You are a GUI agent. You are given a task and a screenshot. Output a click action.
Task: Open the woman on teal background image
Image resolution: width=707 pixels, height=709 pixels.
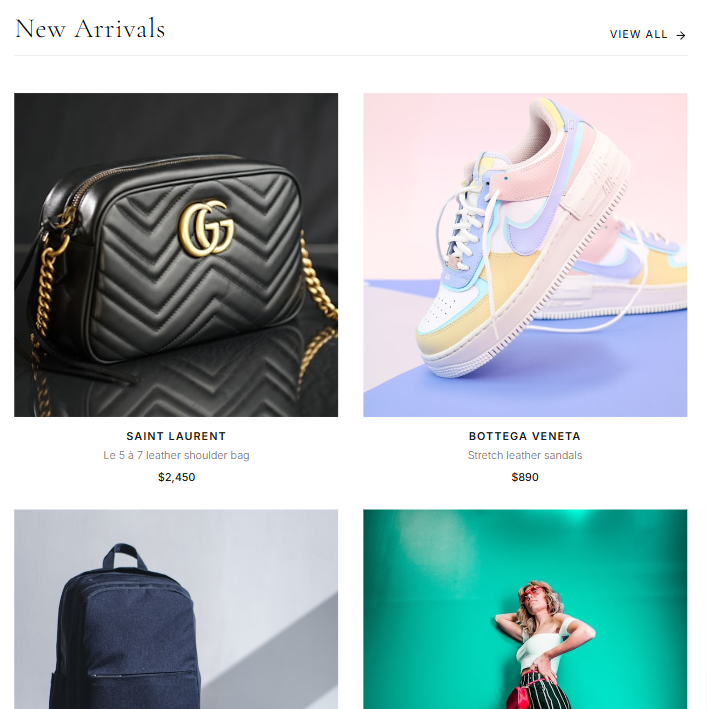tap(525, 609)
